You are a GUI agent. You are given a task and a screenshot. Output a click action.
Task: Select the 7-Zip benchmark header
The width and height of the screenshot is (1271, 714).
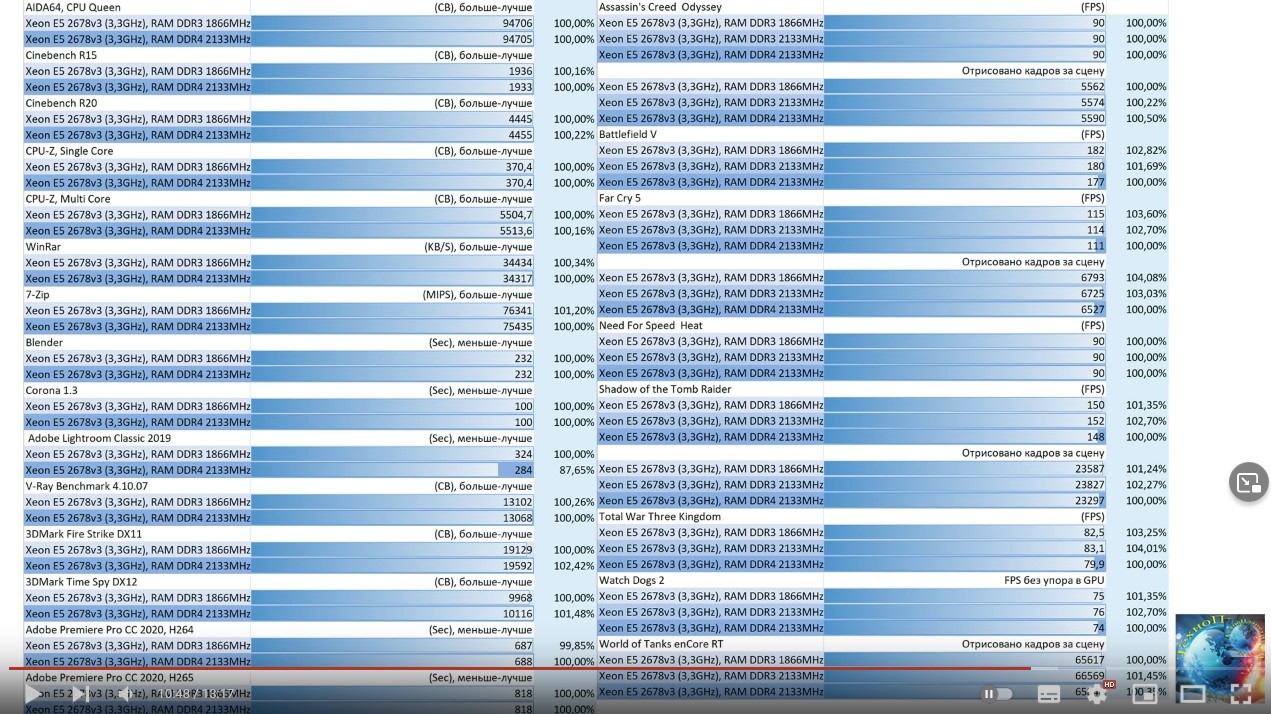(37, 295)
